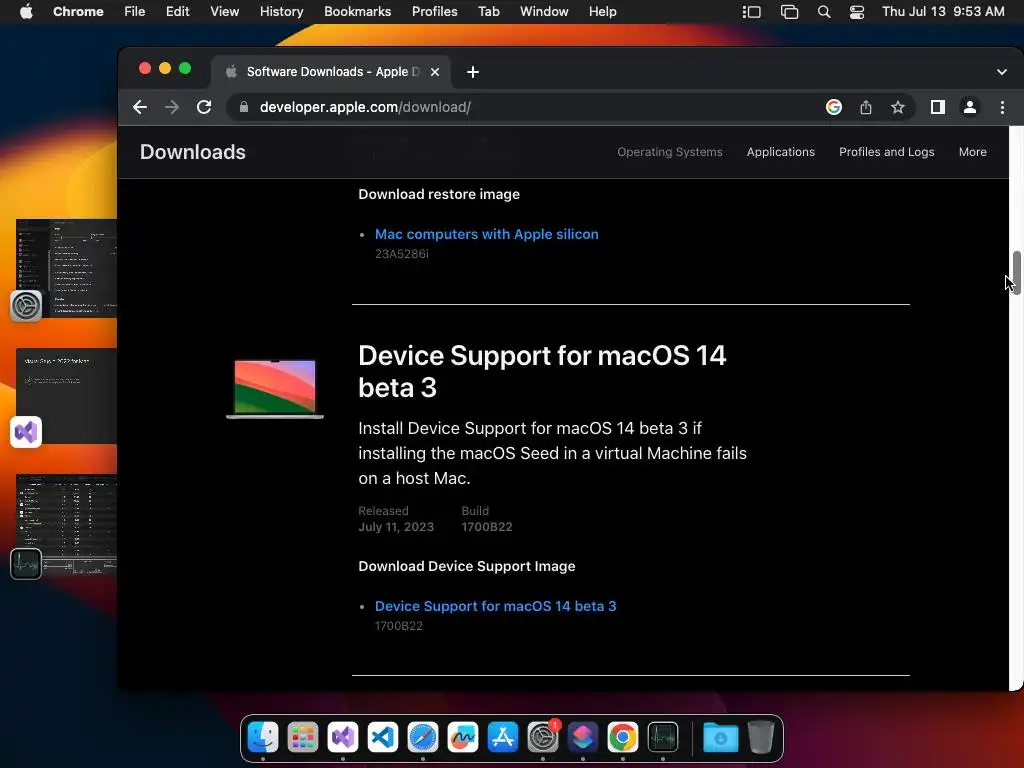Click the July 11, 2023 release date
Image resolution: width=1024 pixels, height=768 pixels.
click(396, 527)
